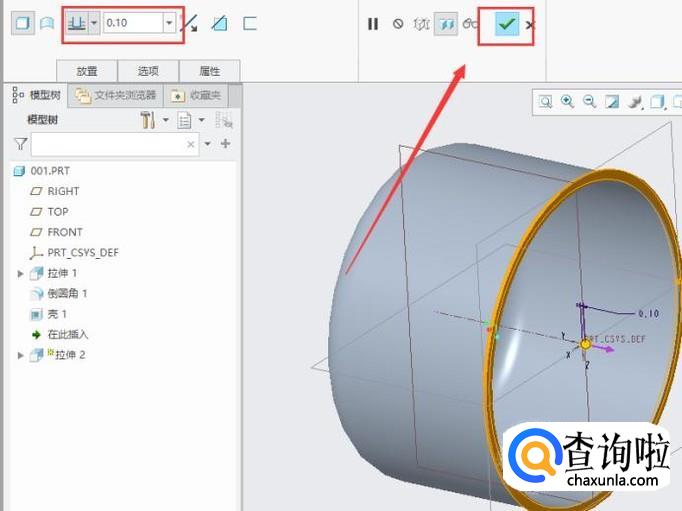Select the RIGHT datum plane
The width and height of the screenshot is (682, 511).
55,191
